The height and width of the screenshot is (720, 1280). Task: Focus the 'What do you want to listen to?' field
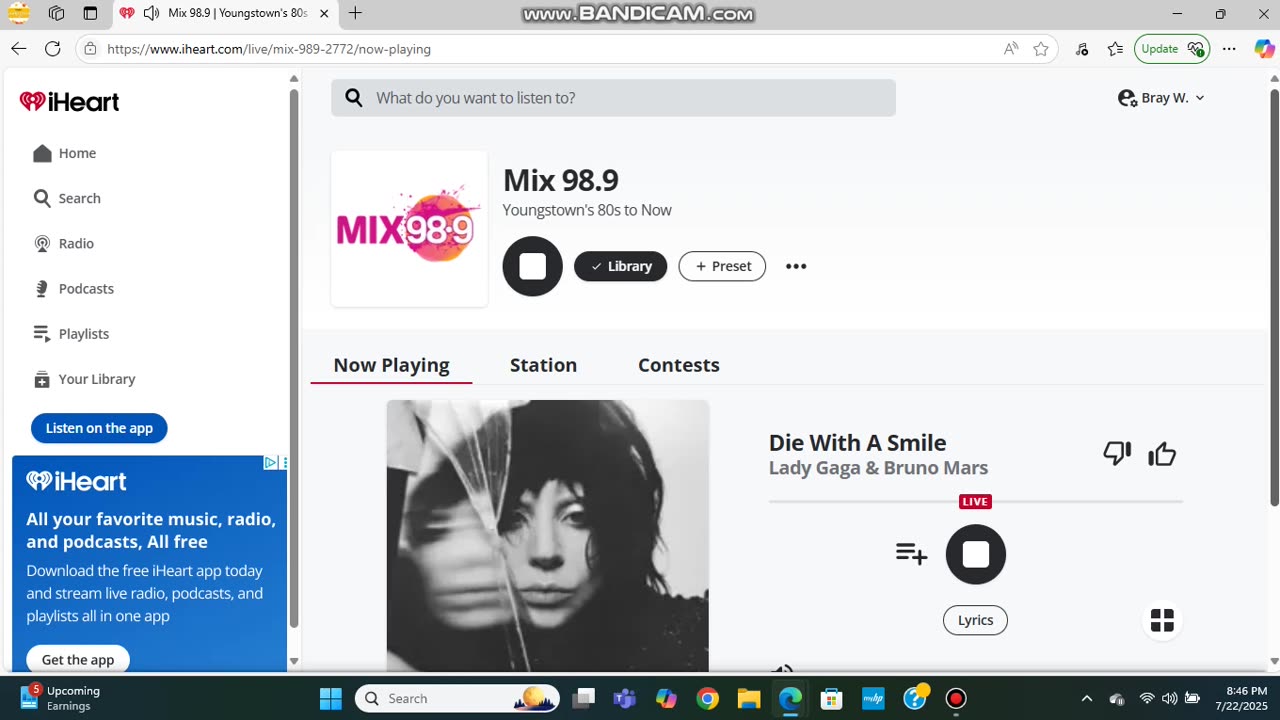[x=613, y=98]
